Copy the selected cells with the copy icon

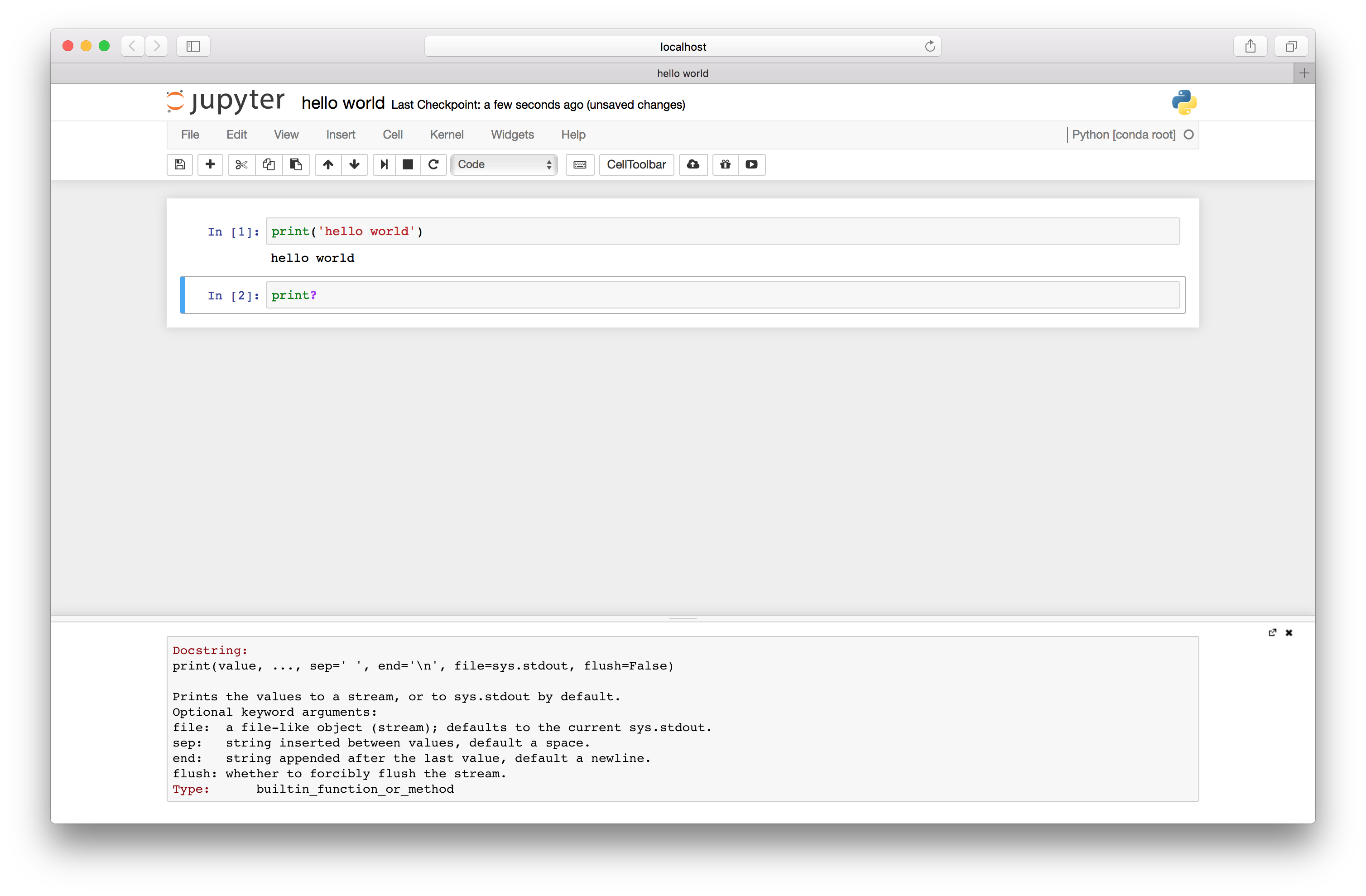coord(269,165)
